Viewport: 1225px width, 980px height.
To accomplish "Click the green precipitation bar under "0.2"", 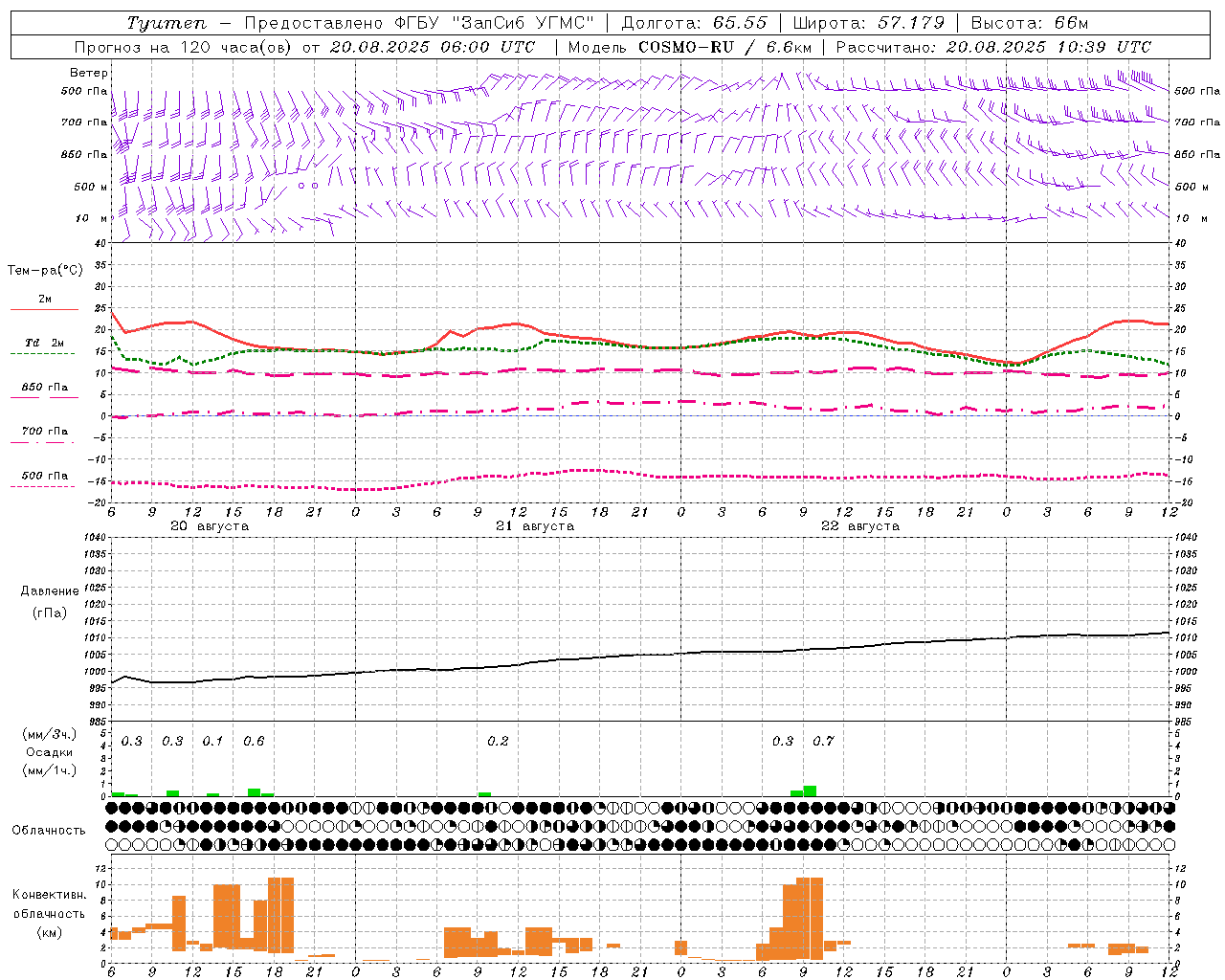I will pos(484,794).
